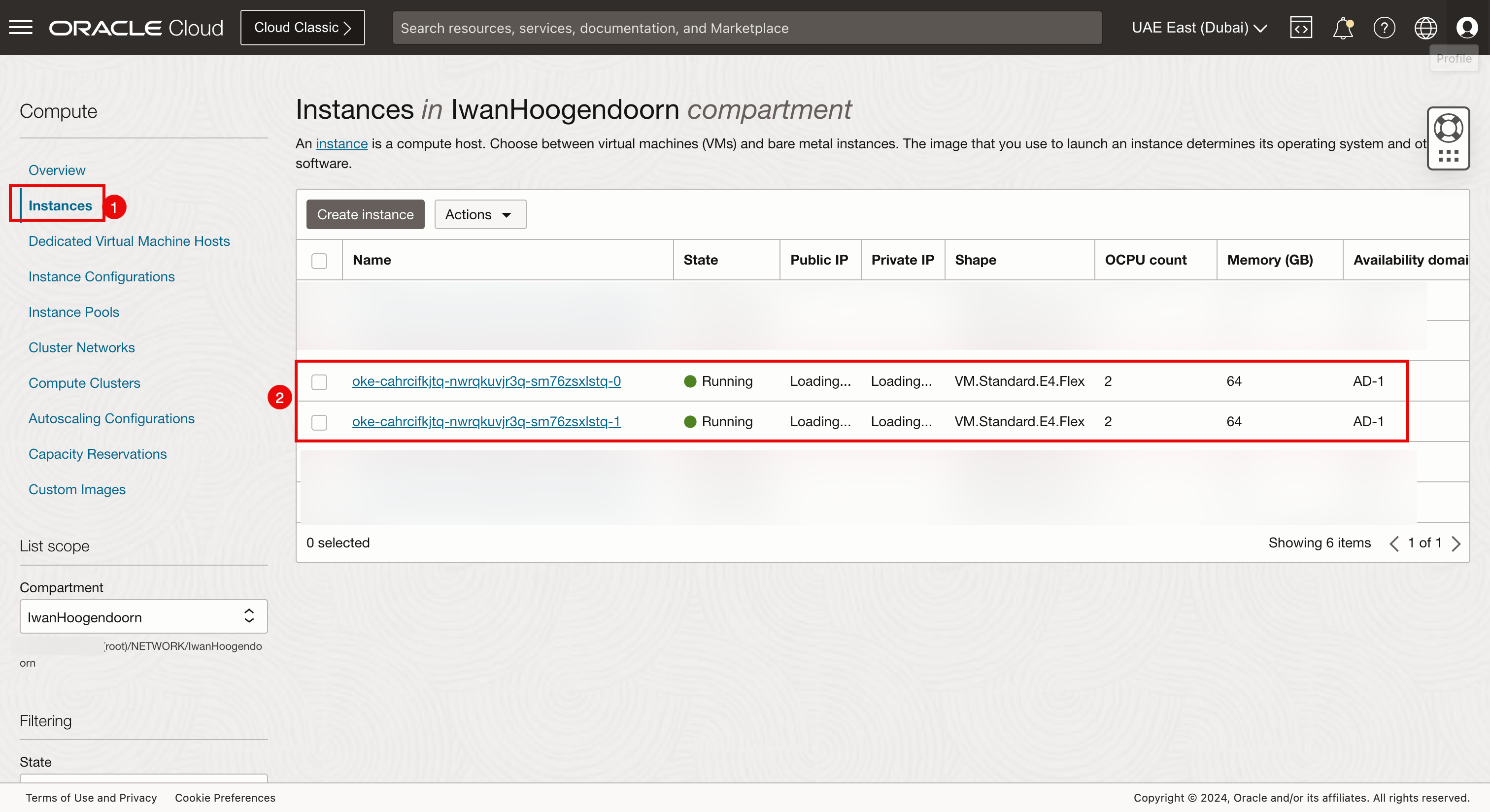Viewport: 1490px width, 812px height.
Task: Open the Cloud Shell developer tools icon
Action: (1301, 27)
